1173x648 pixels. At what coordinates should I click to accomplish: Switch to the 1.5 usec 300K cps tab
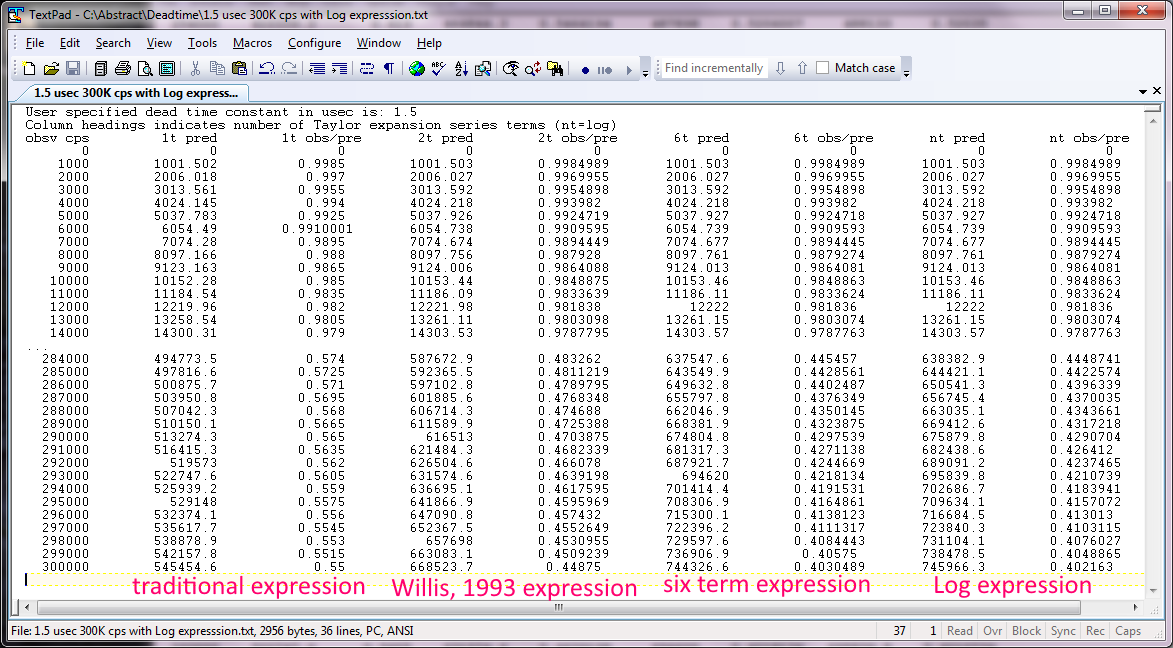[135, 93]
